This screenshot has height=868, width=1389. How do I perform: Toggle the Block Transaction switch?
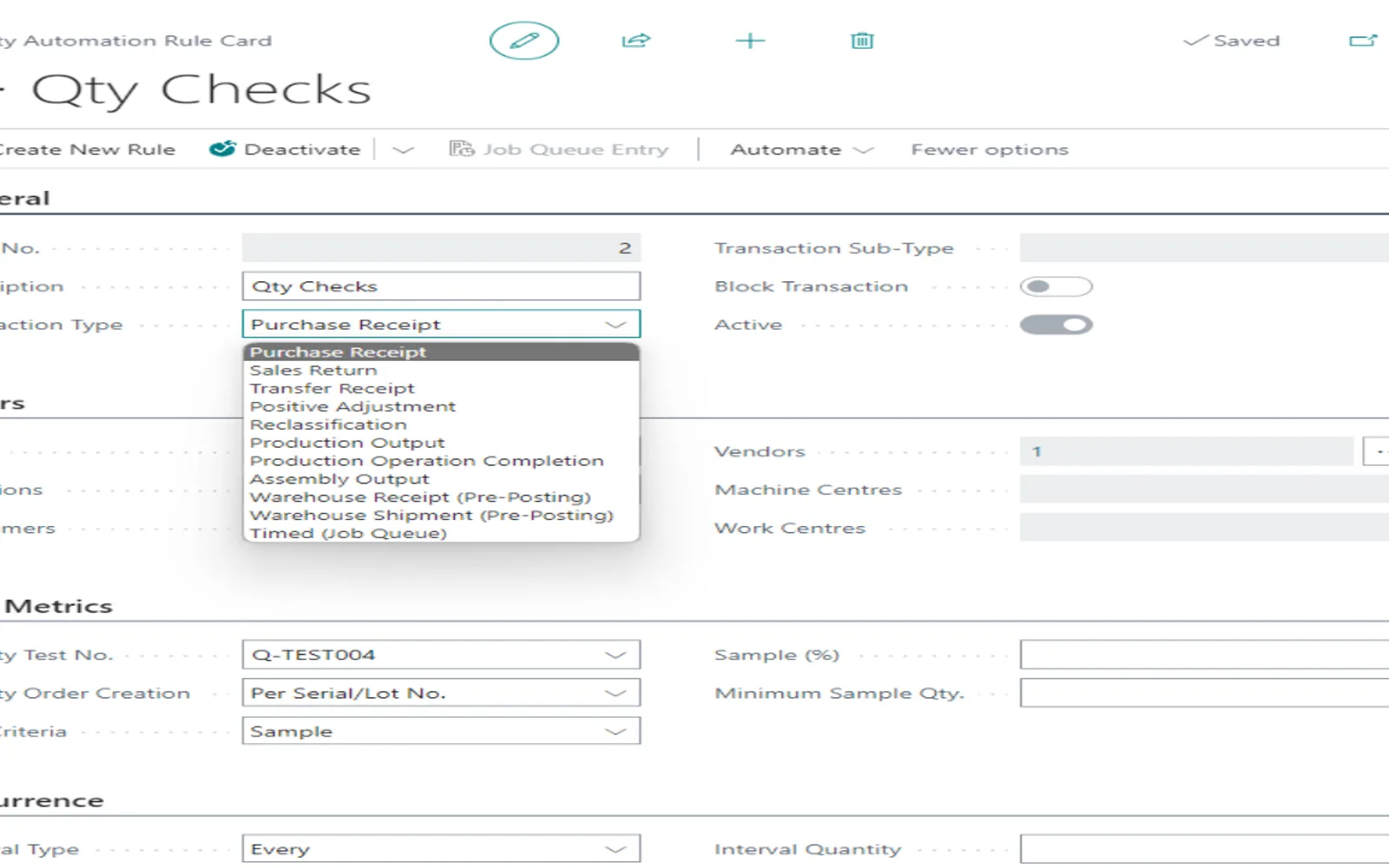pyautogui.click(x=1056, y=286)
